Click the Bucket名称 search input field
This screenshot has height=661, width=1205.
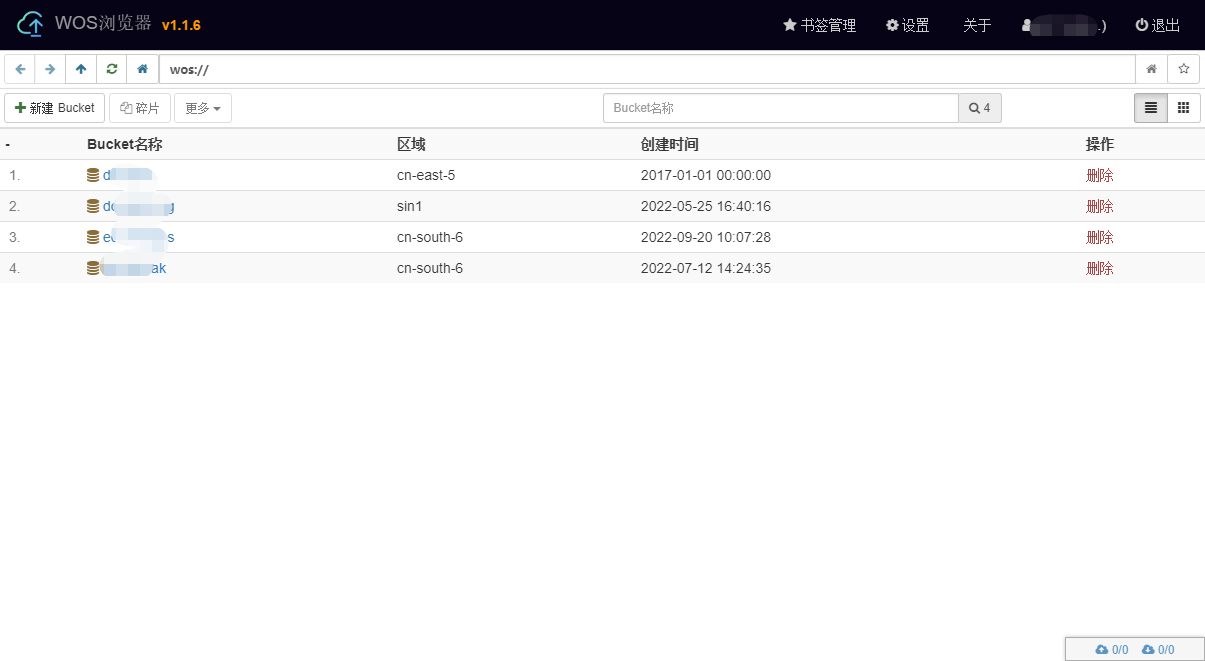point(780,107)
